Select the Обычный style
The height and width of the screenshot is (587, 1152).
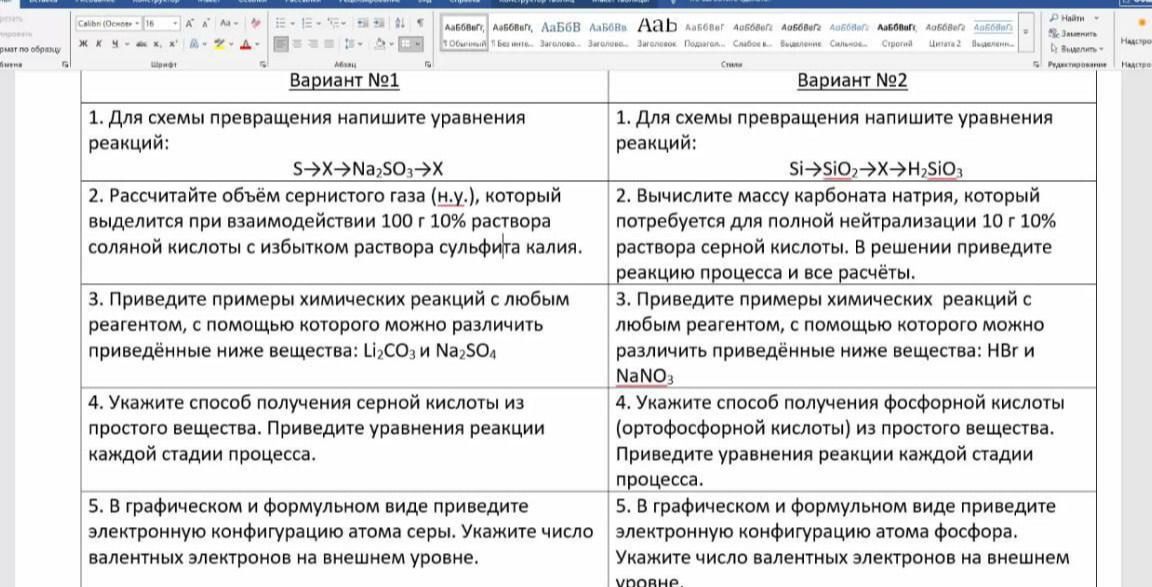[x=464, y=34]
